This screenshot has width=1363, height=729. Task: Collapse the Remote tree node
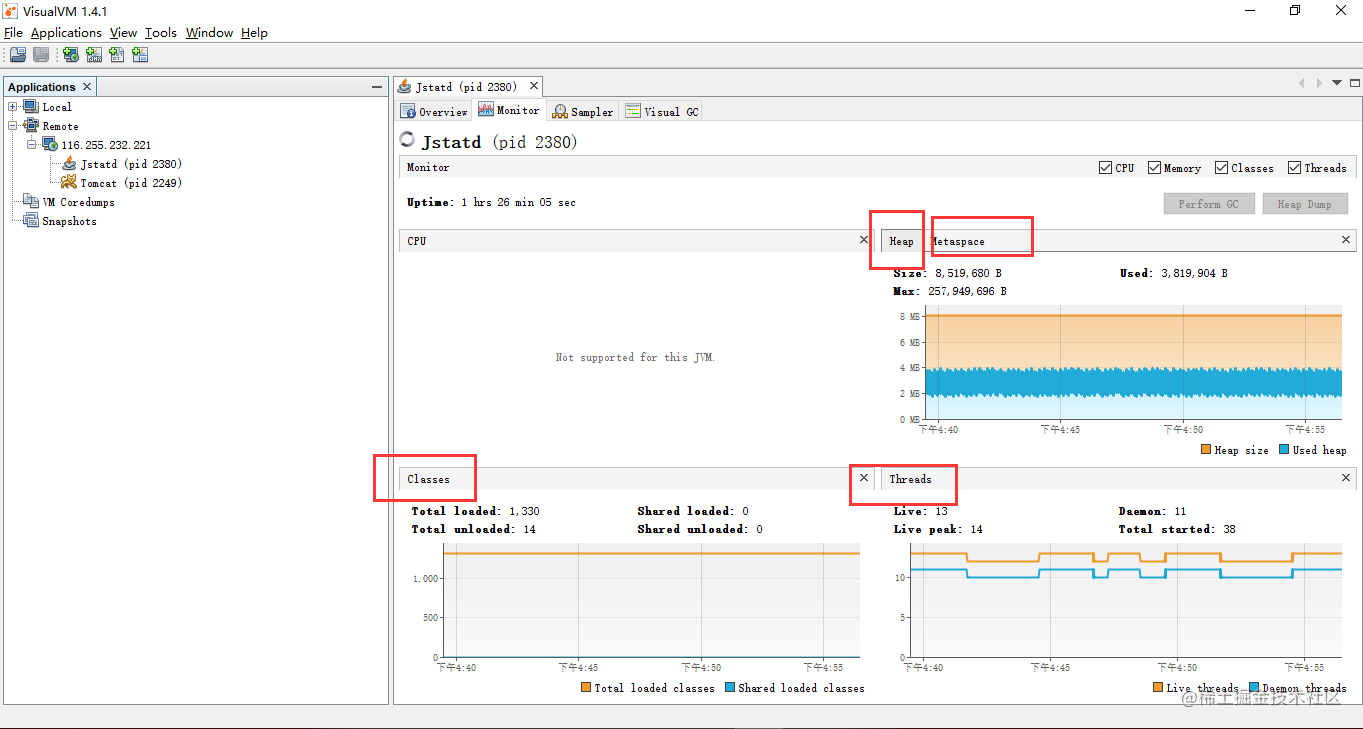[13, 126]
